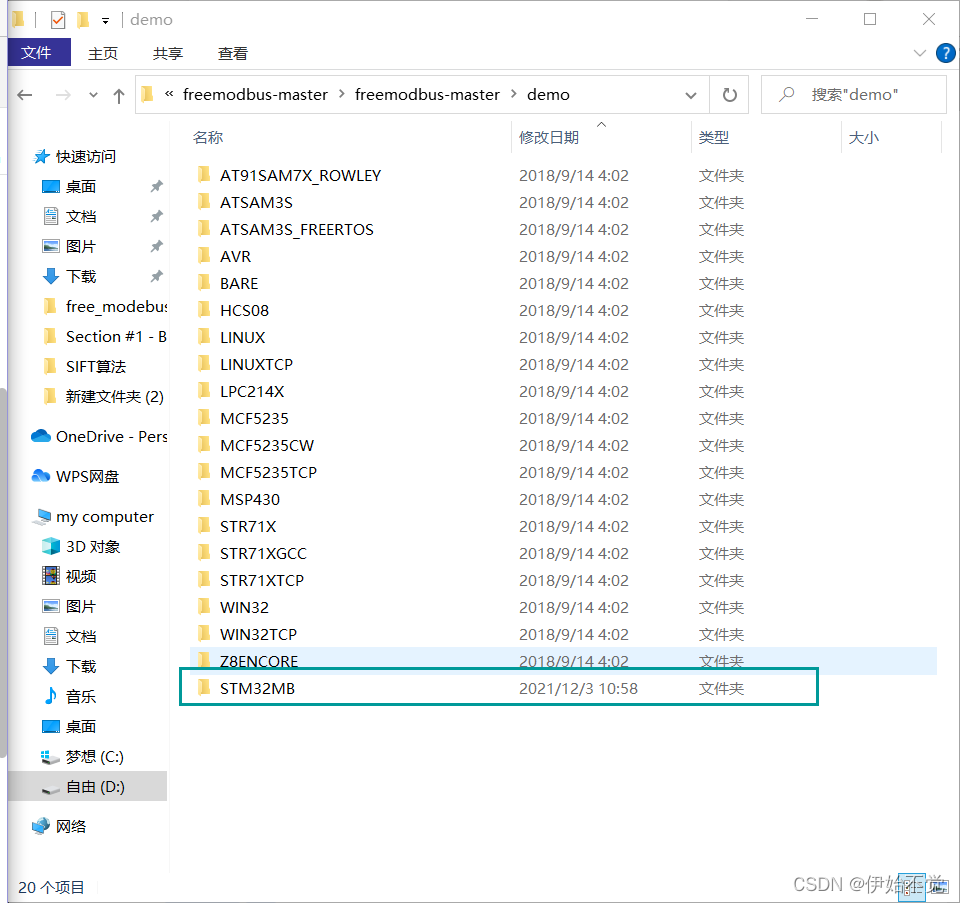Expand hidden breadcrumb path chevrons
Image resolution: width=960 pixels, height=903 pixels.
[169, 94]
